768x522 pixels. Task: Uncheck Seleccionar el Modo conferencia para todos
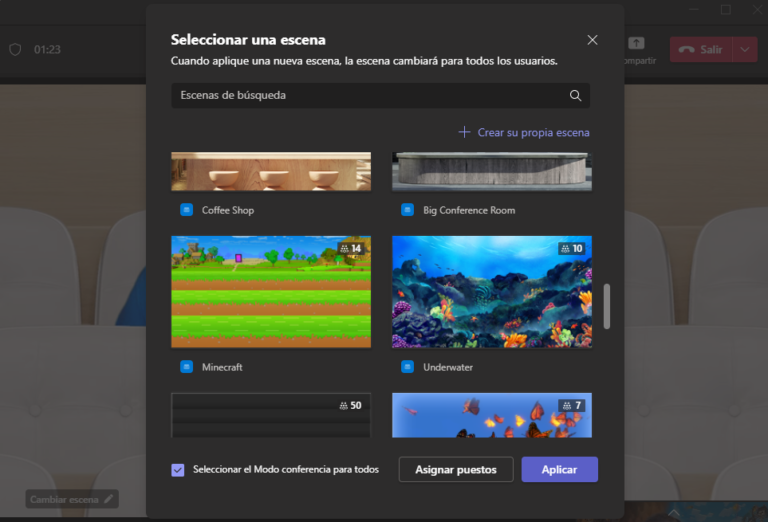(178, 470)
